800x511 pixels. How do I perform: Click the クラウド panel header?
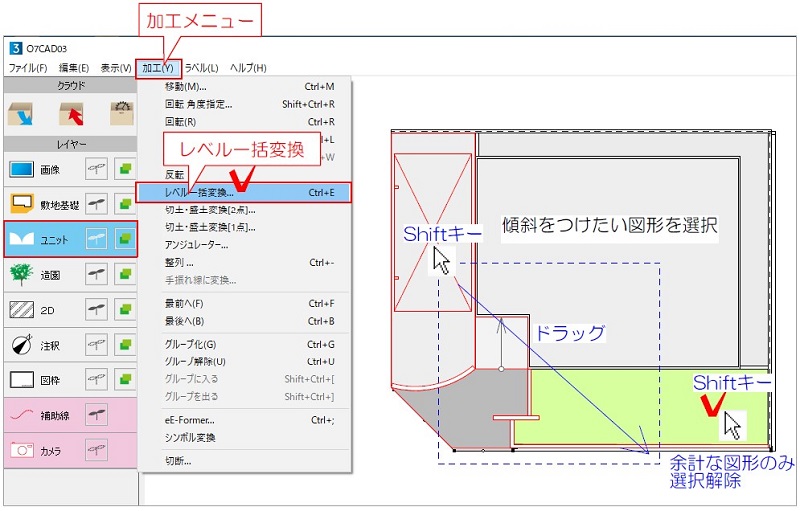tap(70, 86)
